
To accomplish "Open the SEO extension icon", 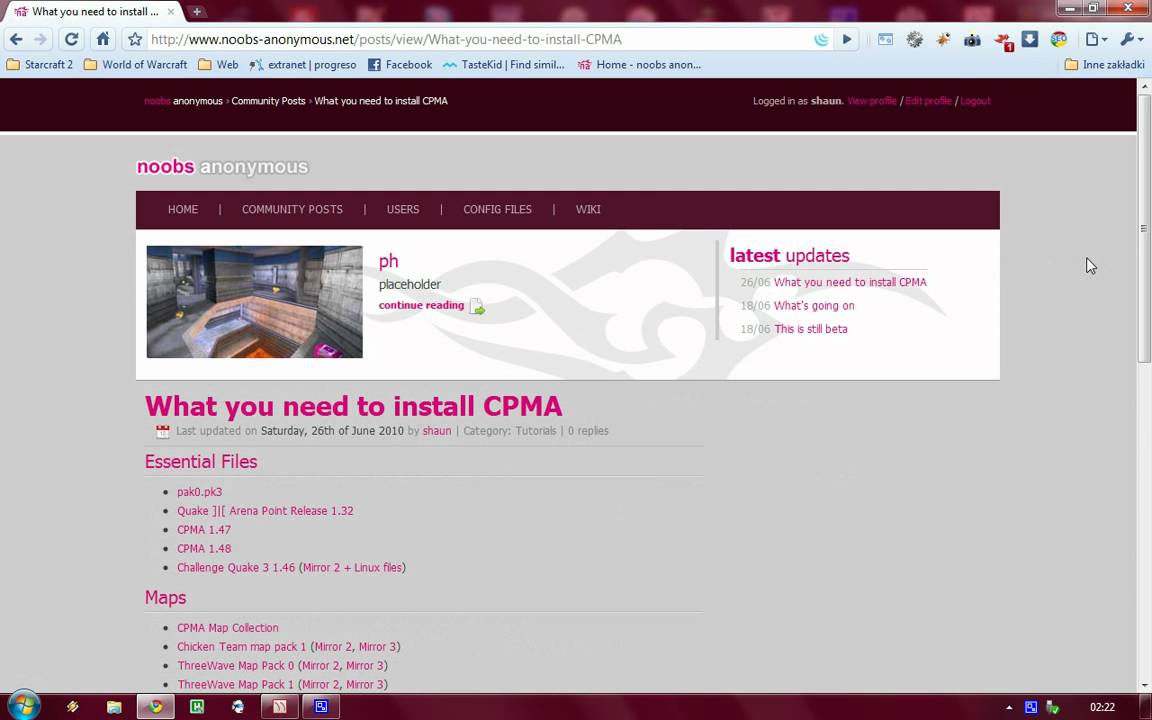I will pos(1059,40).
